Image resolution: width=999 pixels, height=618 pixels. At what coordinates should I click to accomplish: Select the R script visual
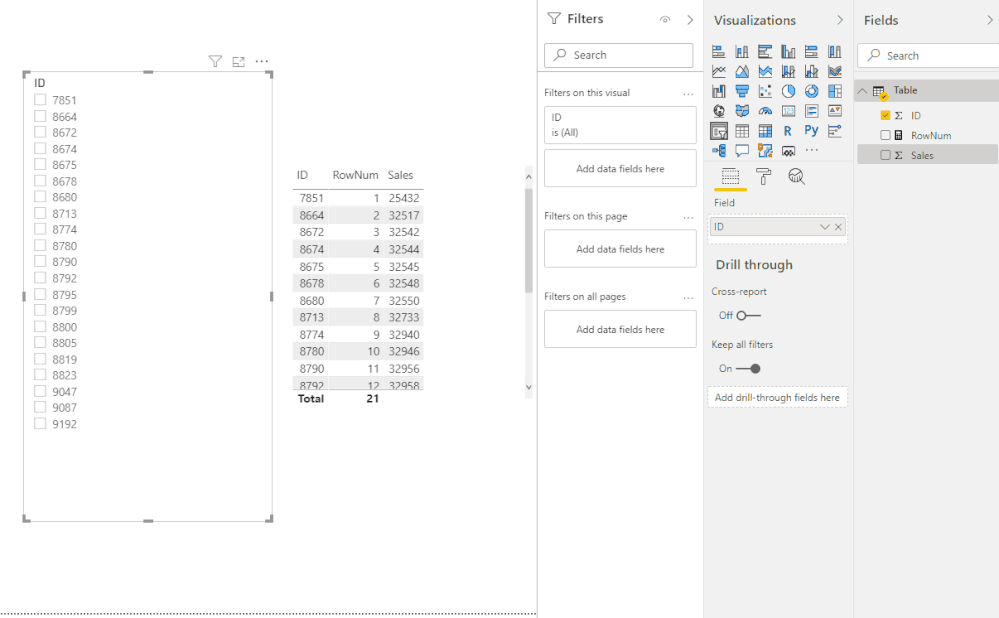(x=788, y=131)
